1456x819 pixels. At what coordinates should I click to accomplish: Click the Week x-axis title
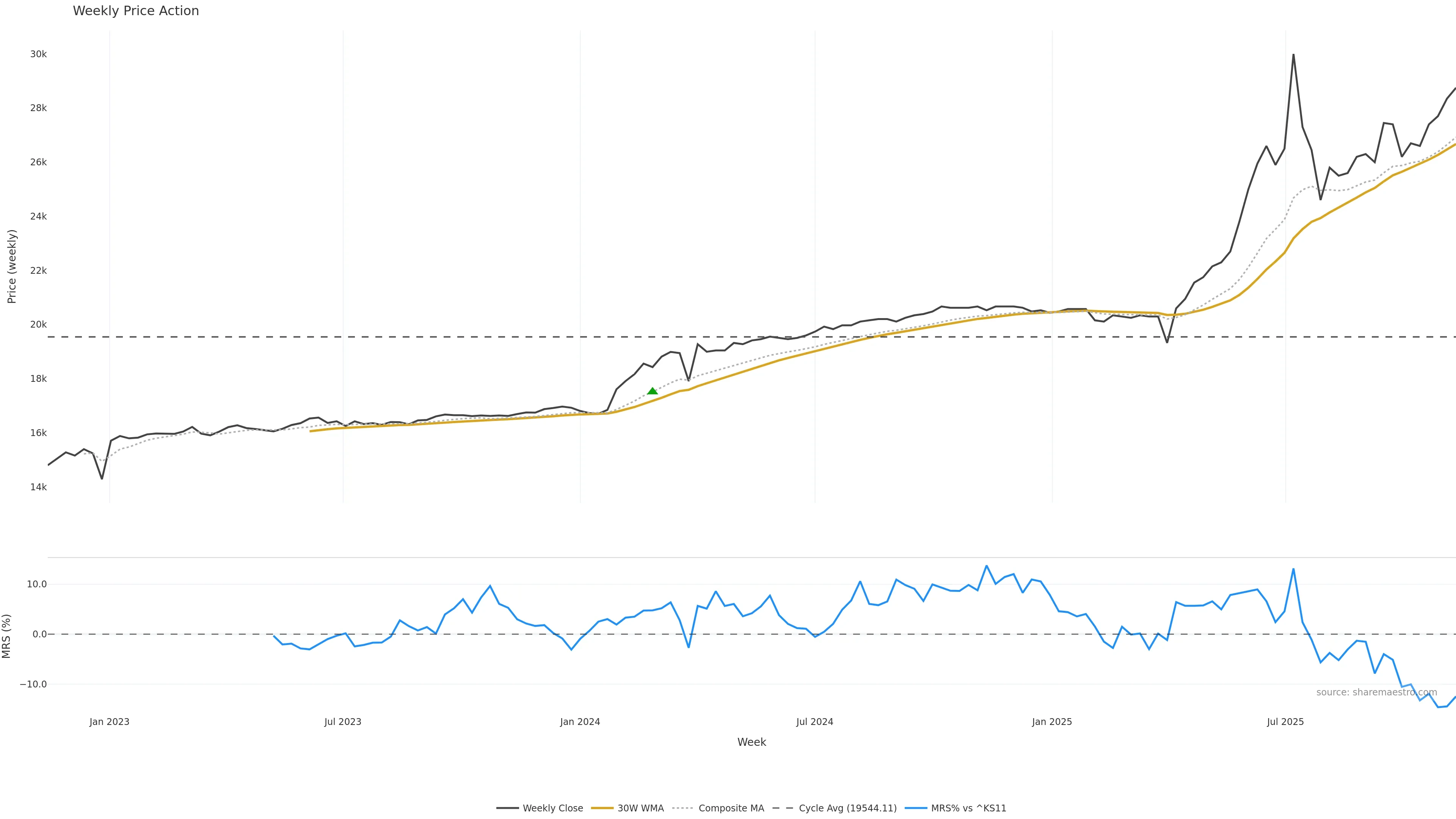(751, 742)
